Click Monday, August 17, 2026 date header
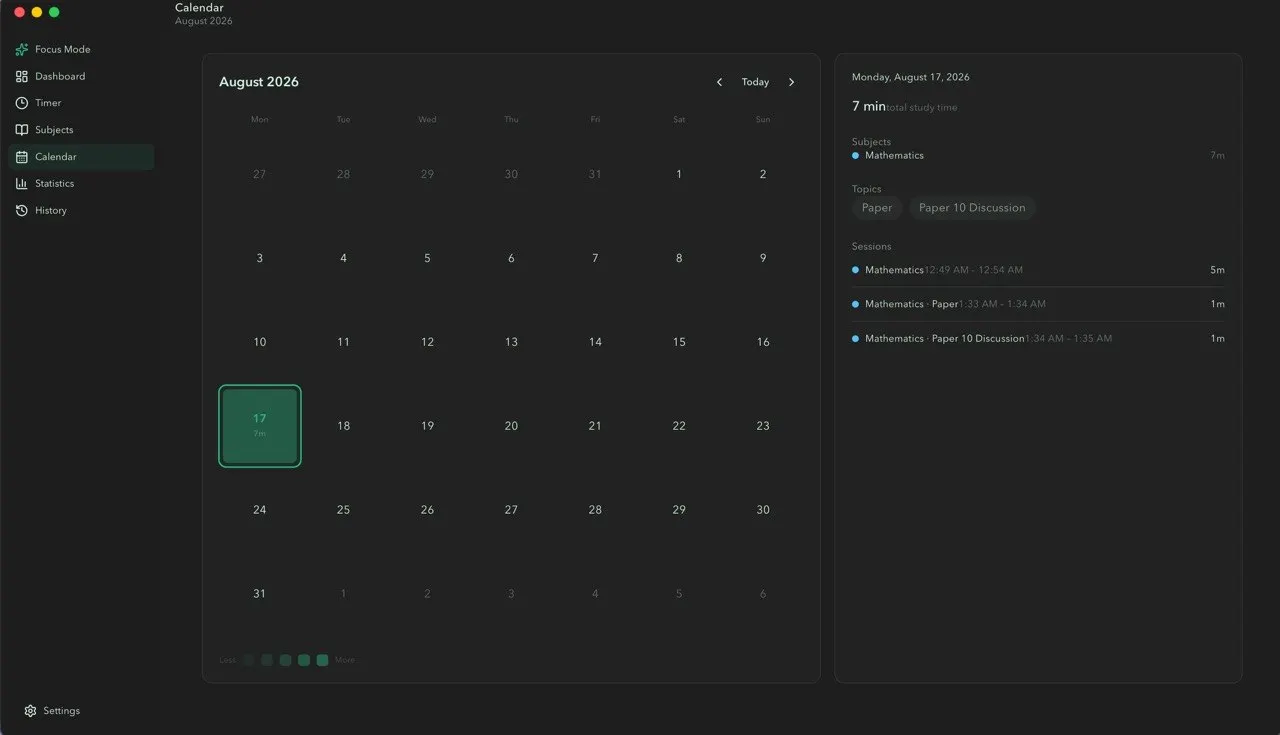1280x735 pixels. coord(910,77)
